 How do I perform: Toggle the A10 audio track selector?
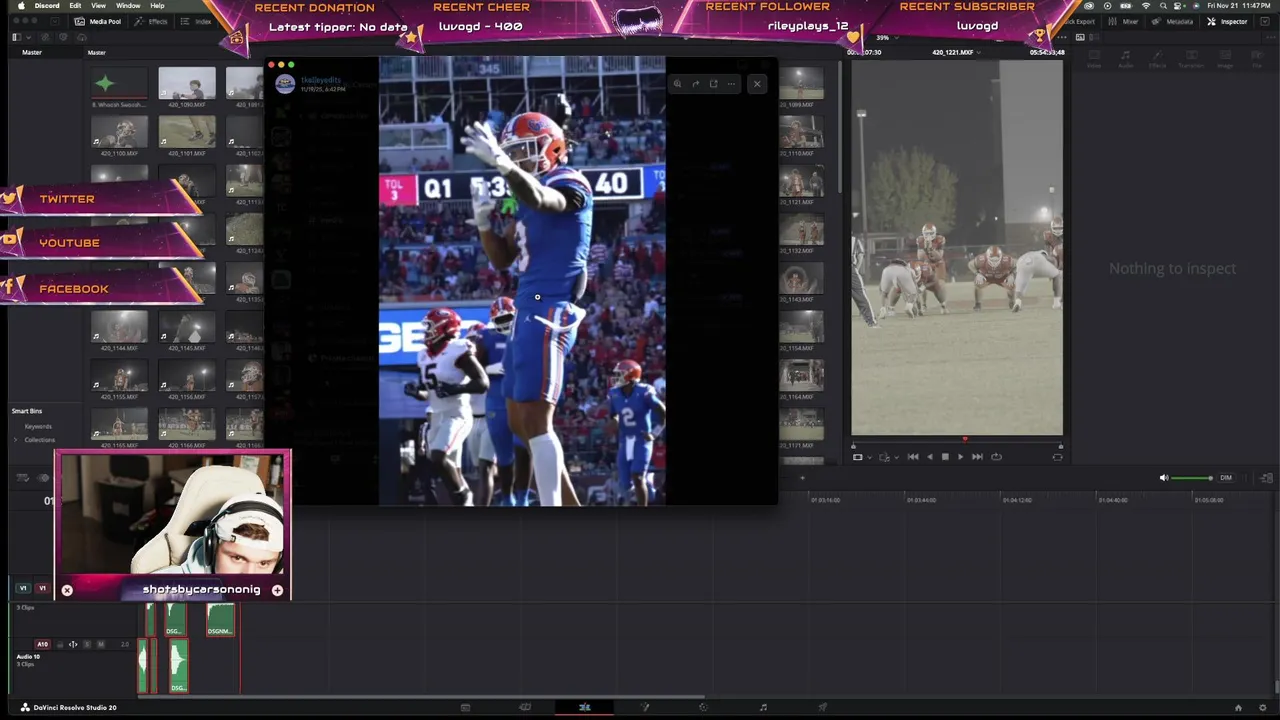(x=42, y=644)
